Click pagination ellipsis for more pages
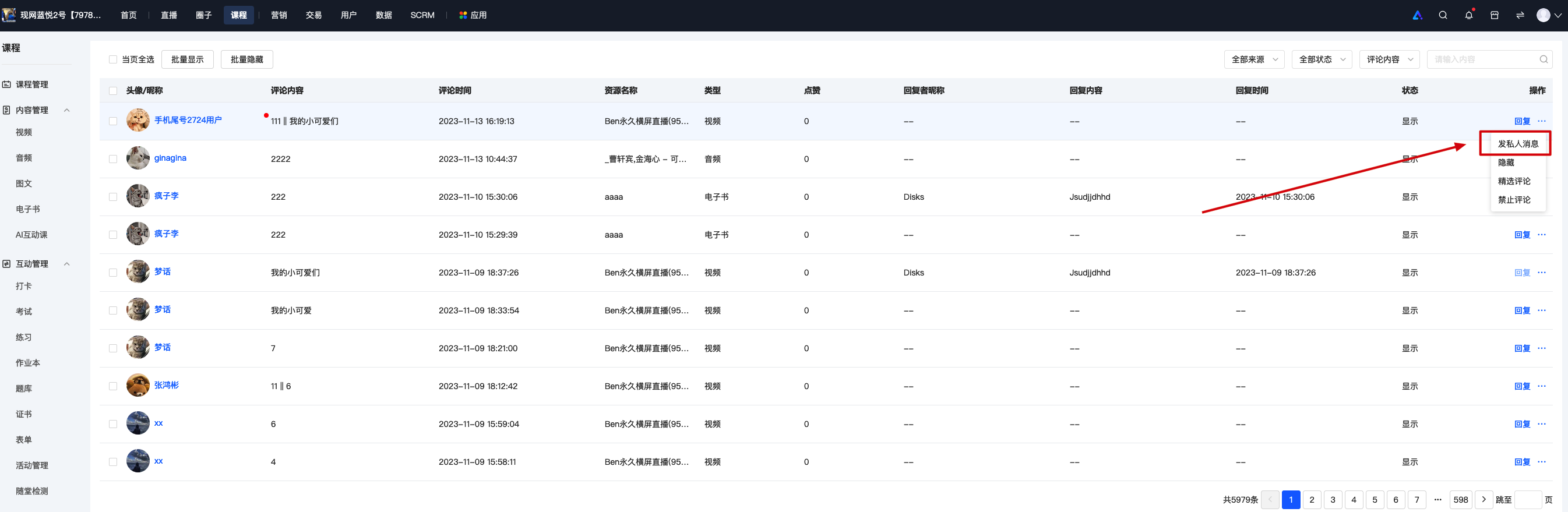The height and width of the screenshot is (512, 1568). point(1437,499)
